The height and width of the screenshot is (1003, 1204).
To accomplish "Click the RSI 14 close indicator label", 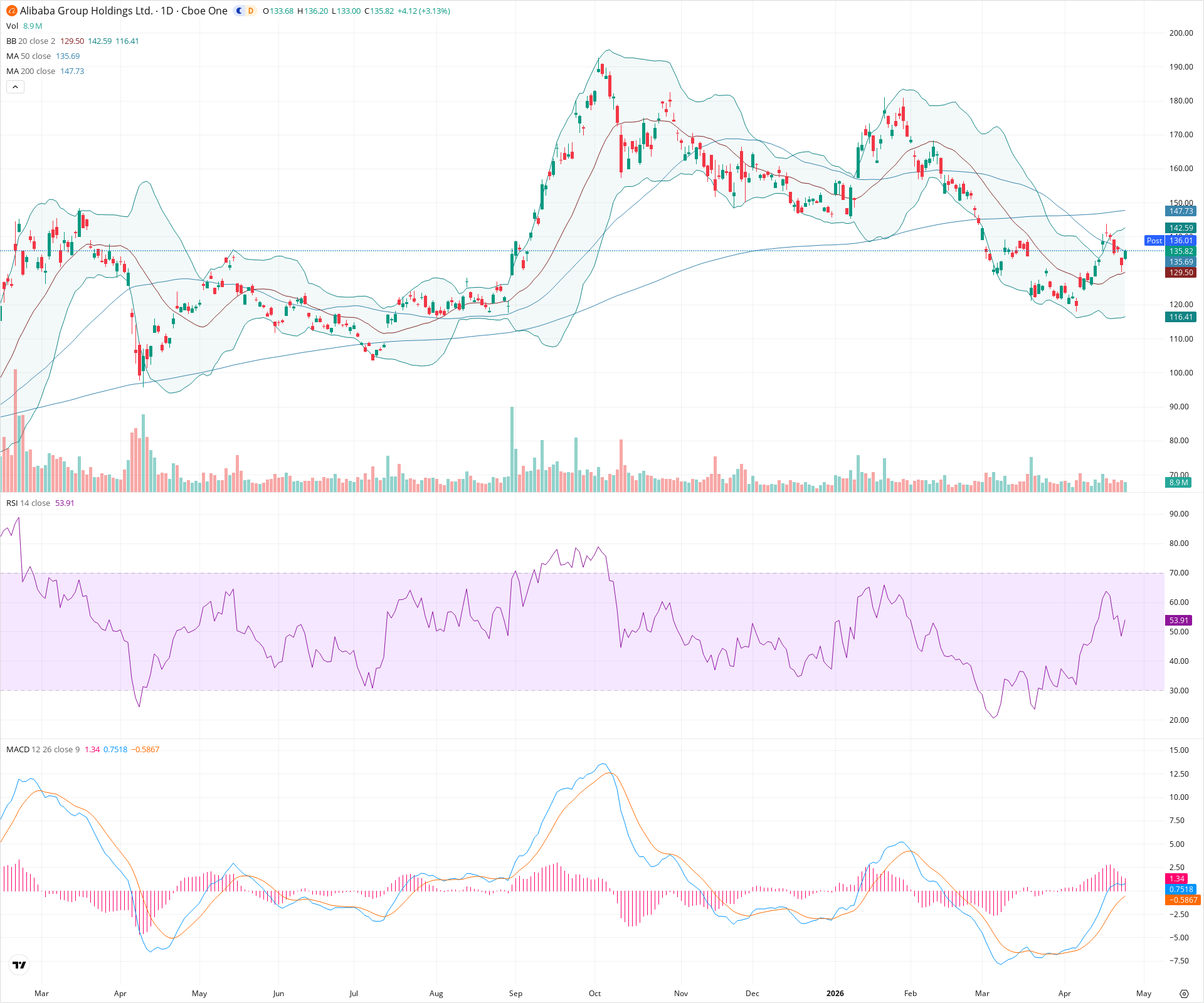I will click(x=29, y=503).
